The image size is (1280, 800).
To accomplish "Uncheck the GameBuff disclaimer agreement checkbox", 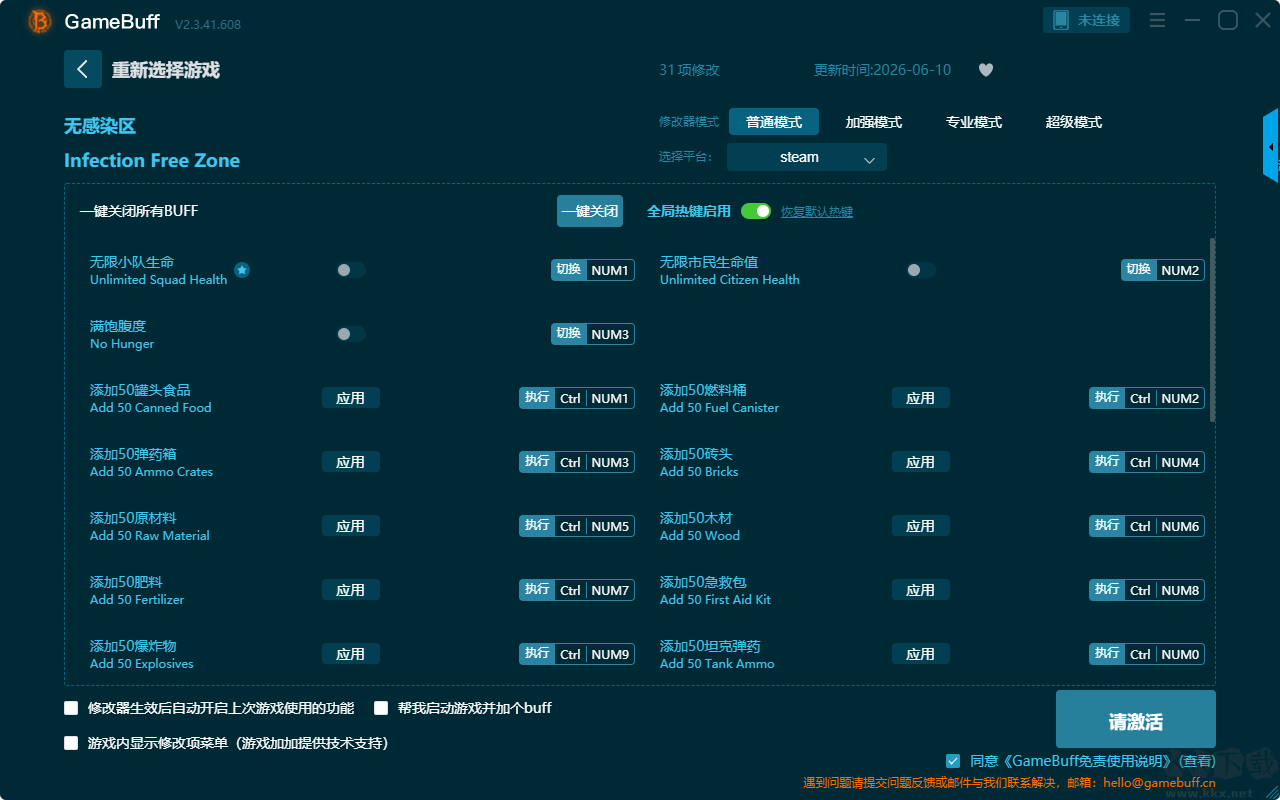I will tap(953, 761).
